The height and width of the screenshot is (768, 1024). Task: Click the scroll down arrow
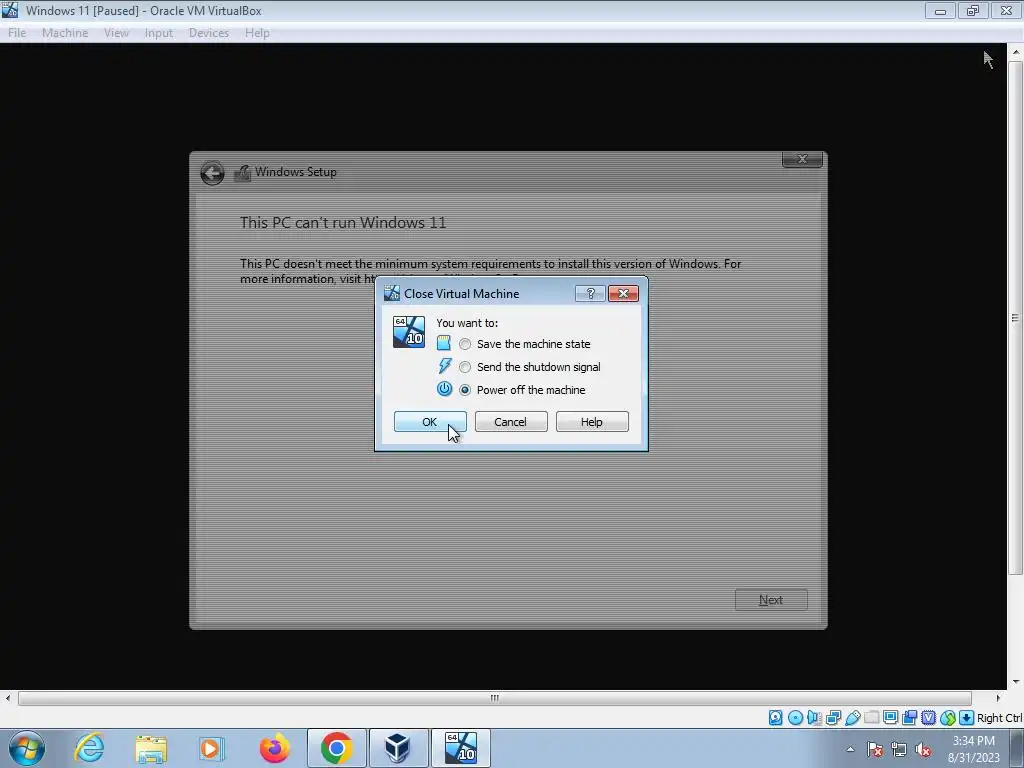coord(1016,682)
